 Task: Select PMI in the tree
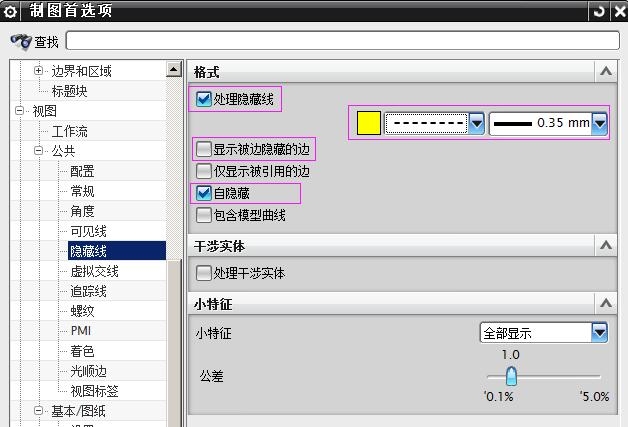[x=81, y=331]
